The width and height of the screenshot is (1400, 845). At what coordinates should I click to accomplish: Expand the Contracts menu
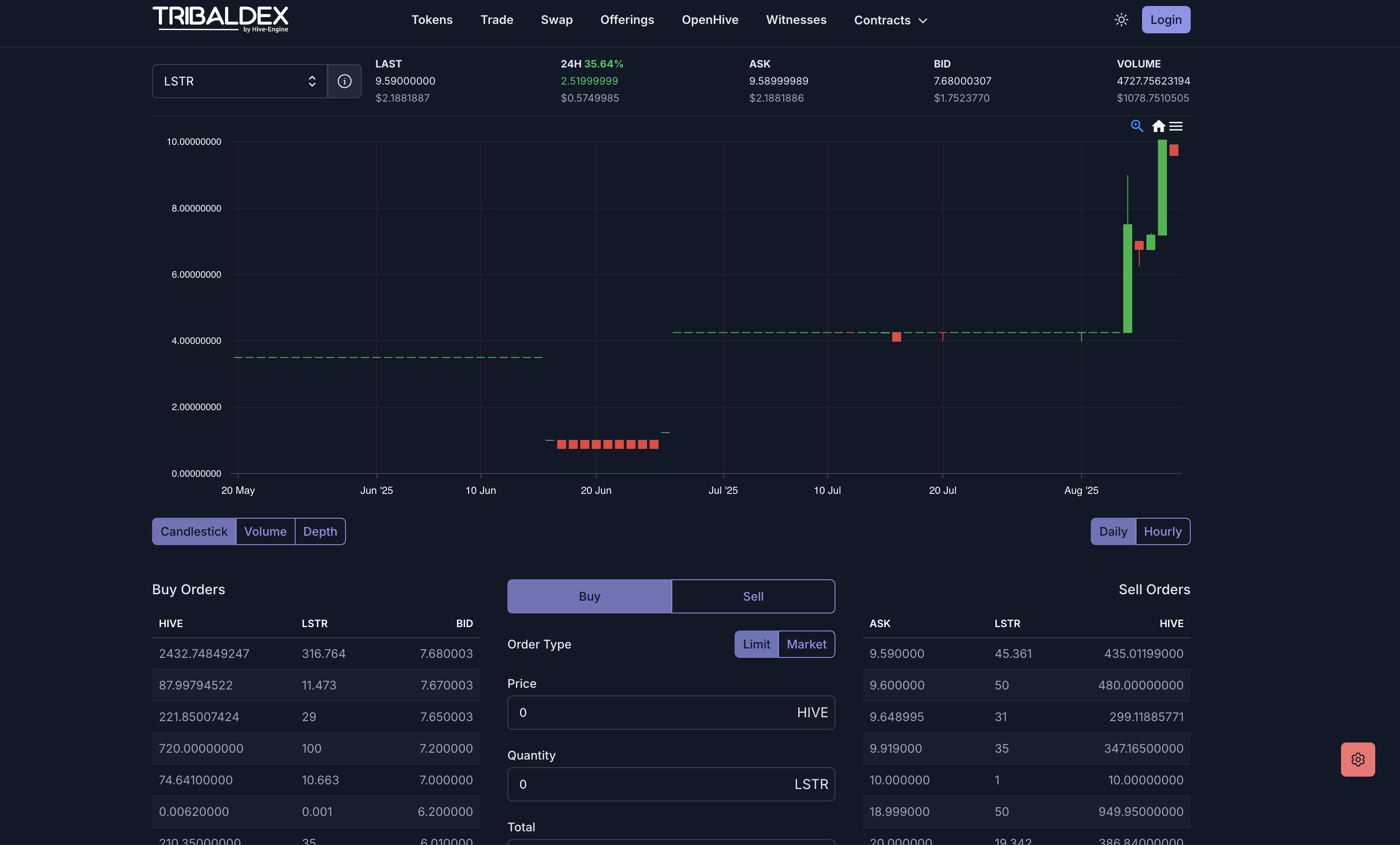890,20
